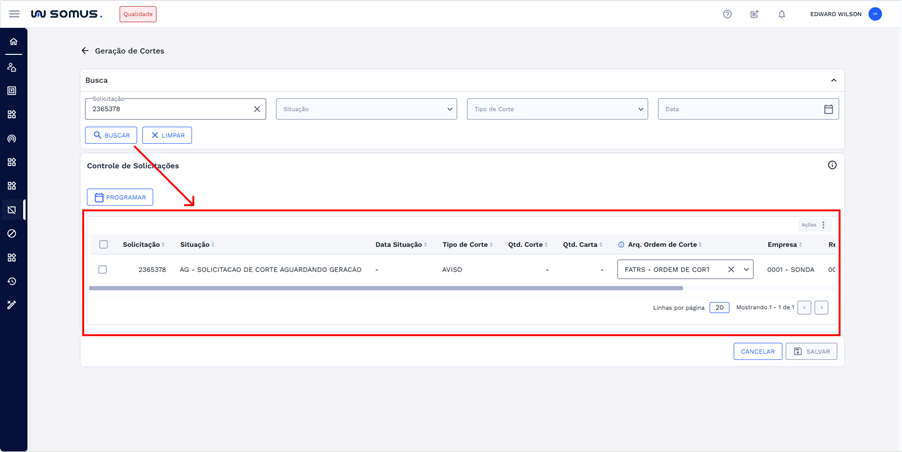Click the Linhas por página input
The height and width of the screenshot is (452, 902).
point(719,308)
